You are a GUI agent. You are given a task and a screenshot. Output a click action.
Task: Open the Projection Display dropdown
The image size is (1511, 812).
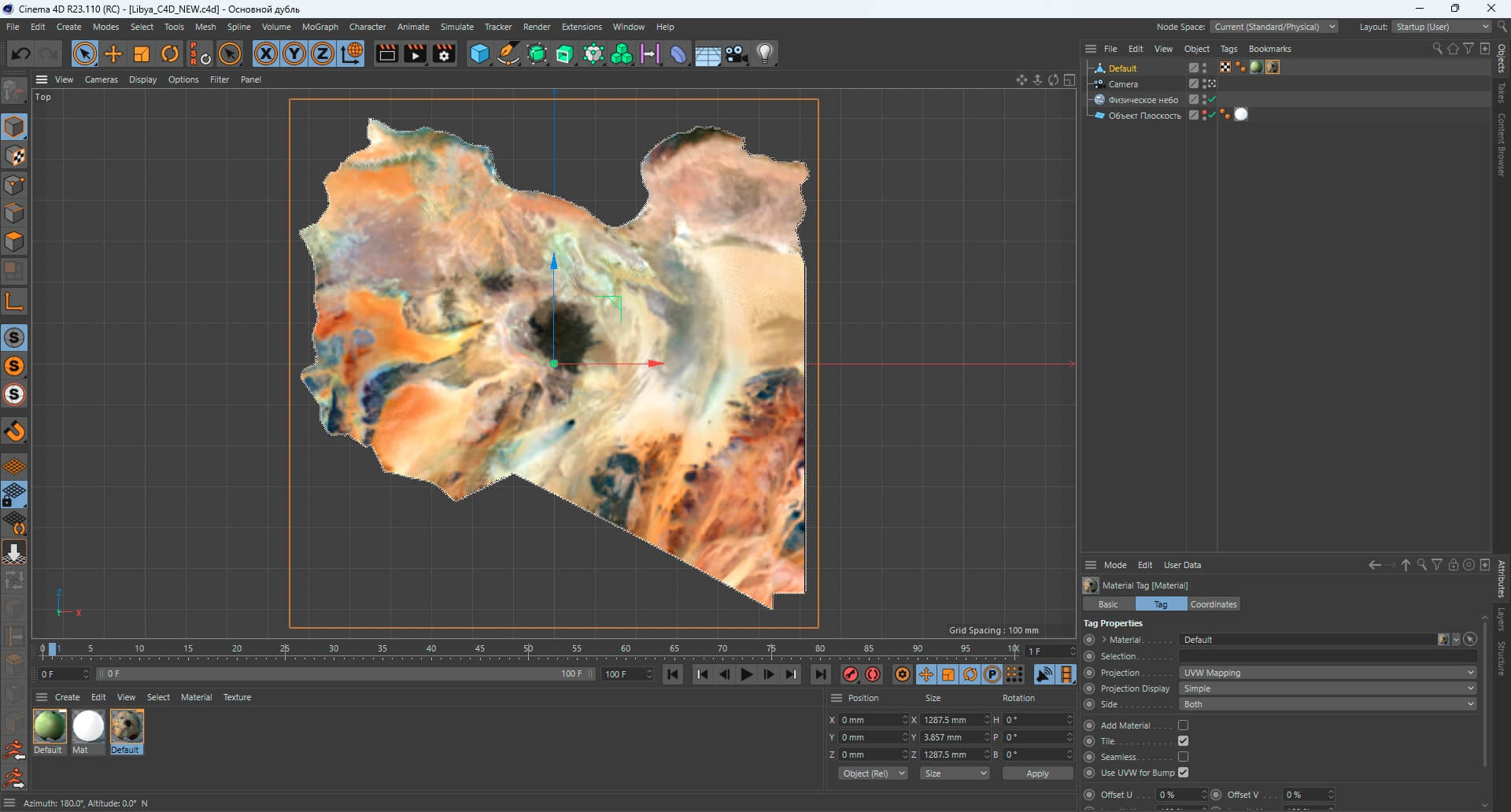1328,688
